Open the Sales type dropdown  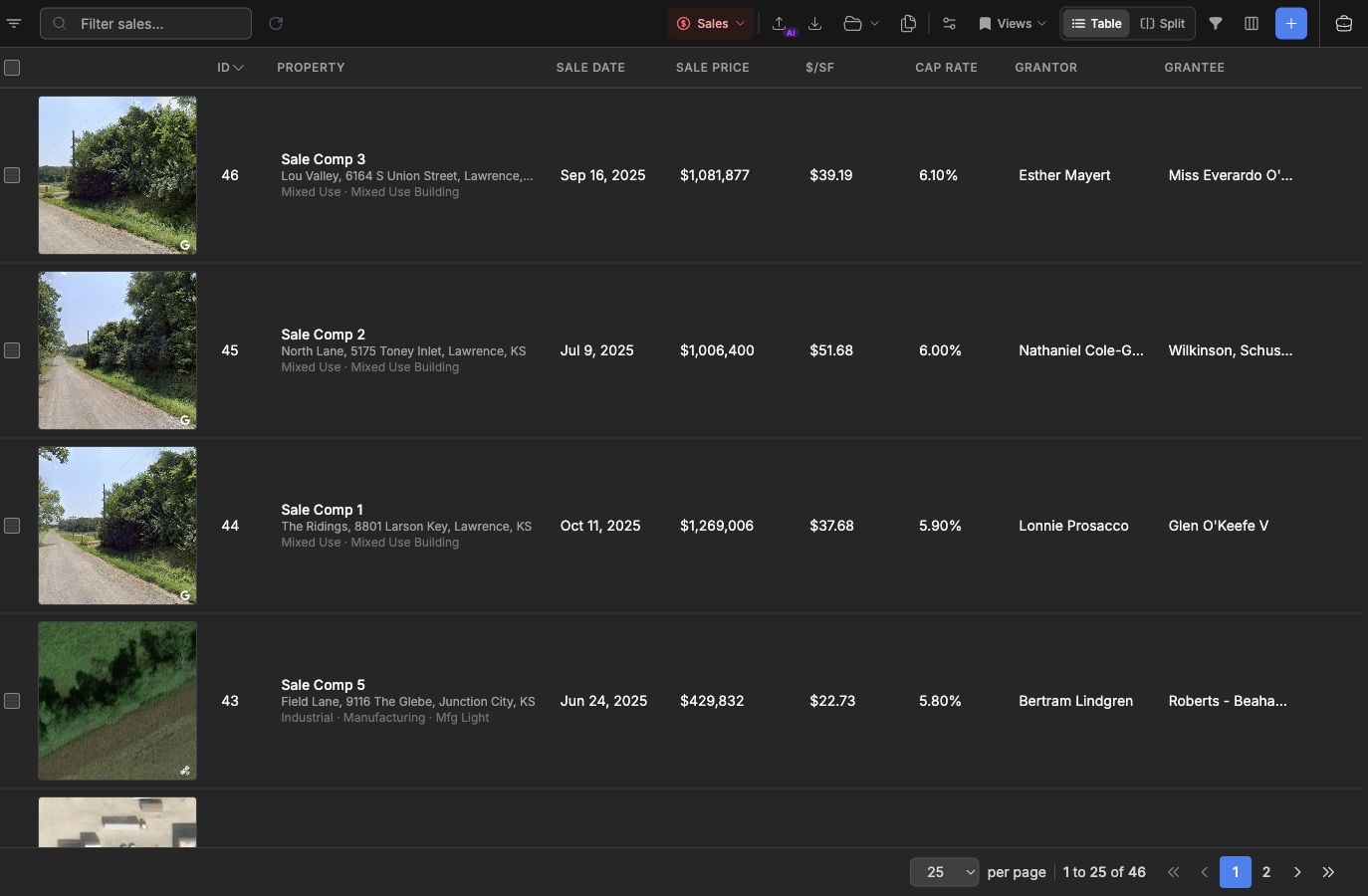click(x=711, y=24)
